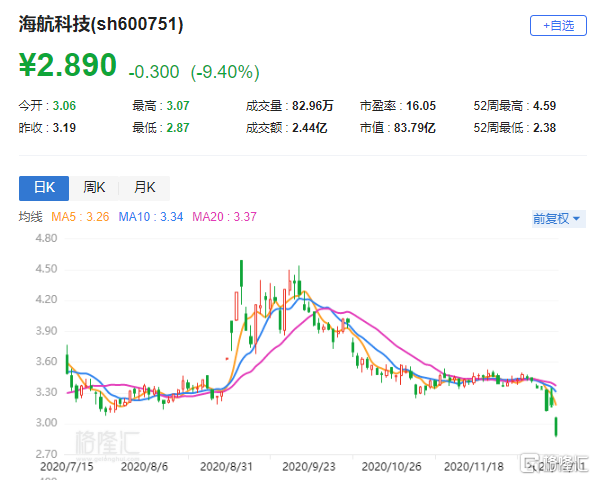Select stock title 海航科技(sh600751)
The image size is (595, 480).
point(101,24)
